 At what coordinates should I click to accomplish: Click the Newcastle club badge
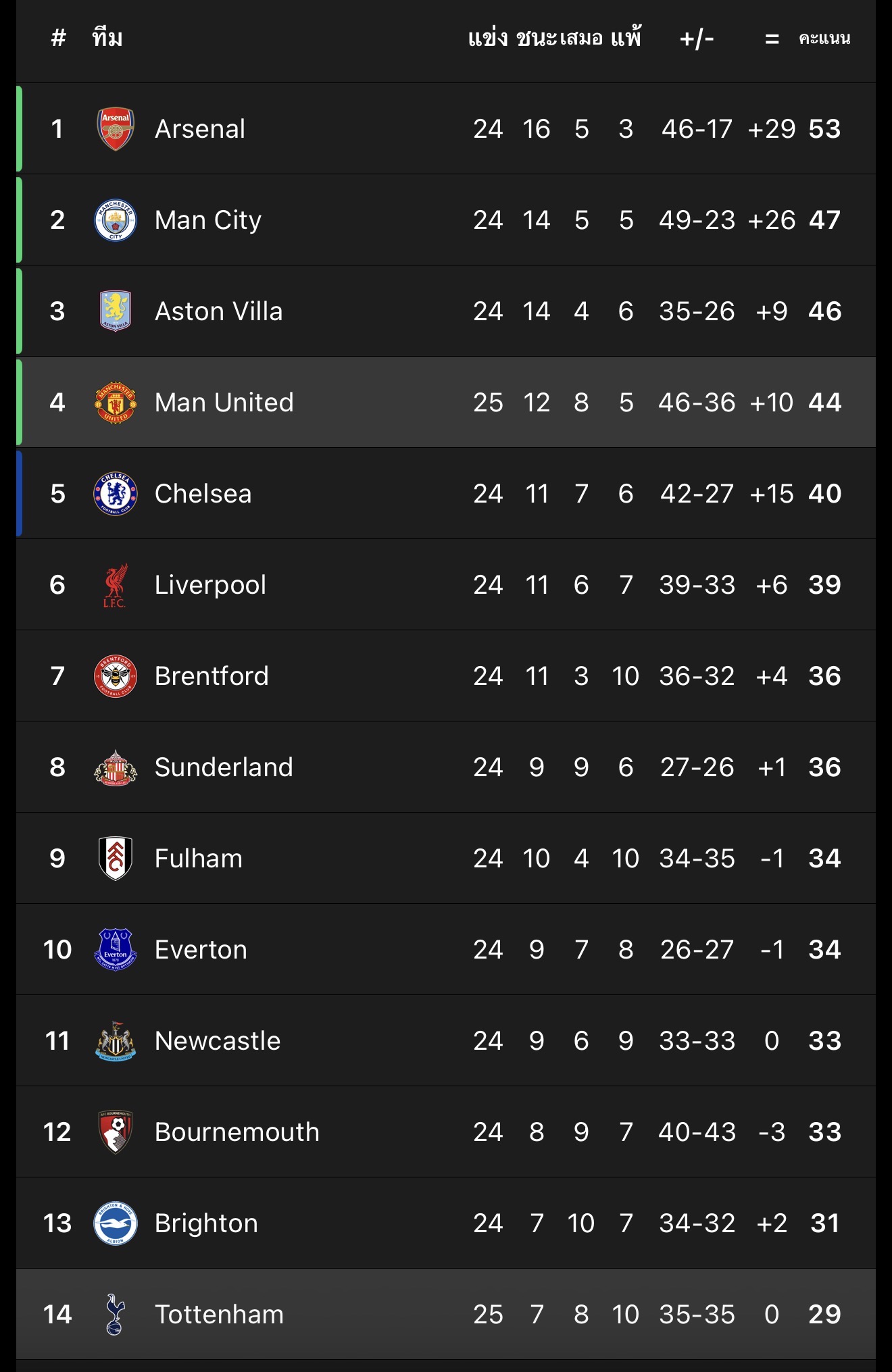tap(116, 1041)
